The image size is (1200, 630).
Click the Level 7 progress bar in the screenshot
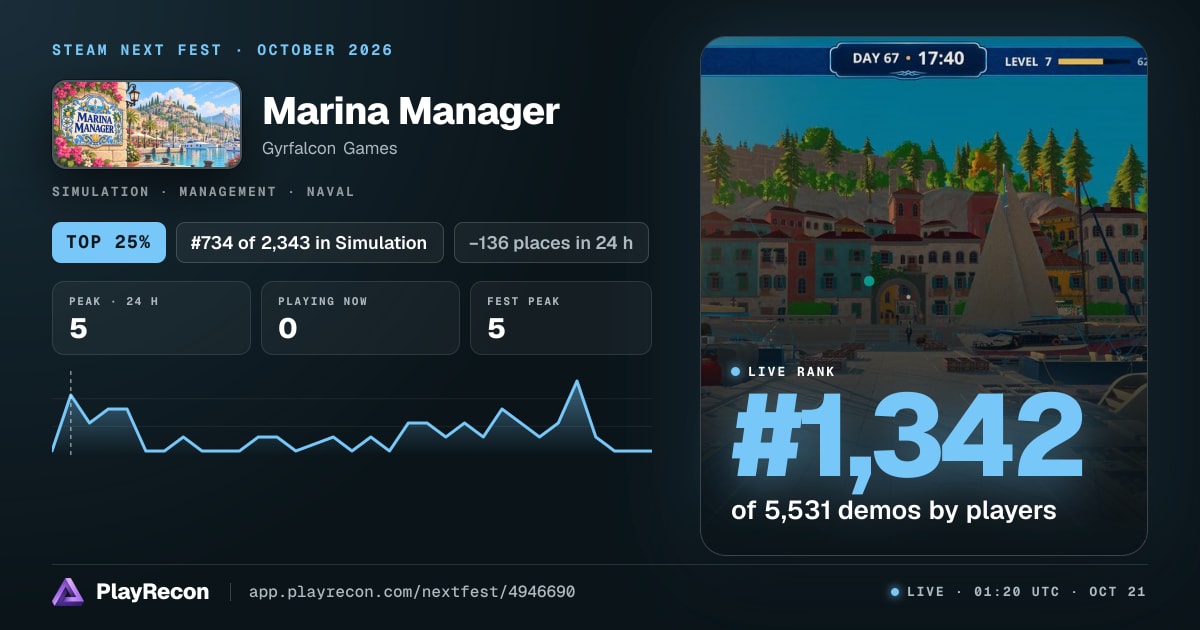[x=1094, y=62]
